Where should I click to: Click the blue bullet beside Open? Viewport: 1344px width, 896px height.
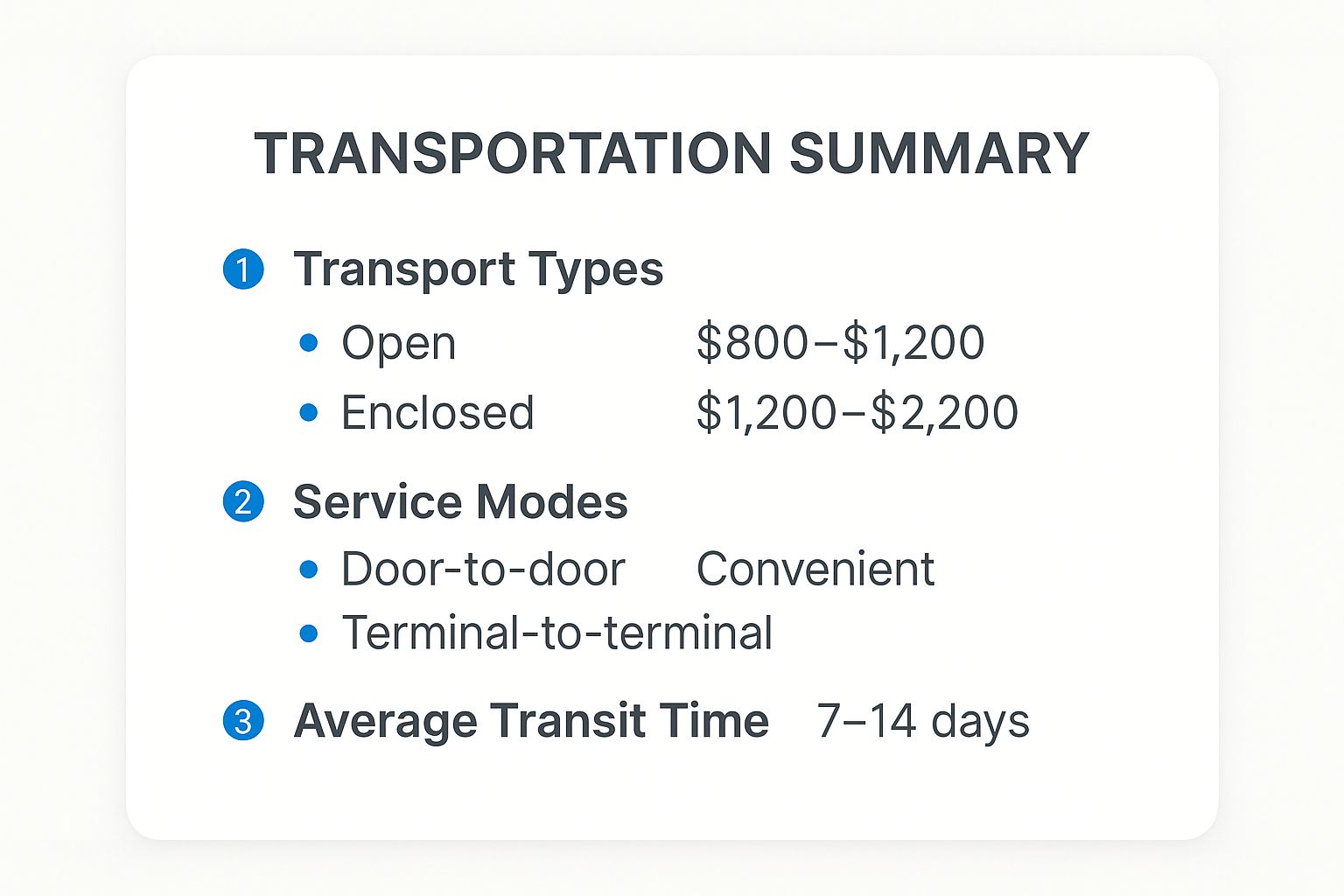coord(308,343)
